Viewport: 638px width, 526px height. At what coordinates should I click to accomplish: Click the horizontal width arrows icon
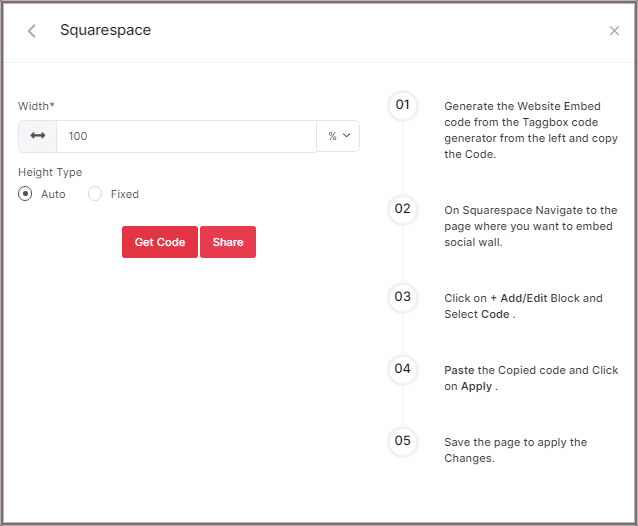(38, 136)
